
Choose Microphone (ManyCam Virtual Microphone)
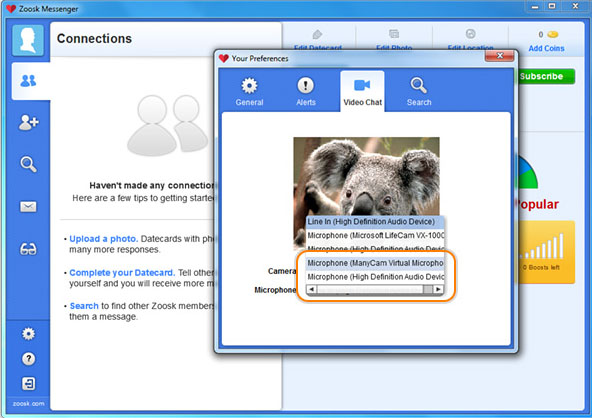click(375, 263)
